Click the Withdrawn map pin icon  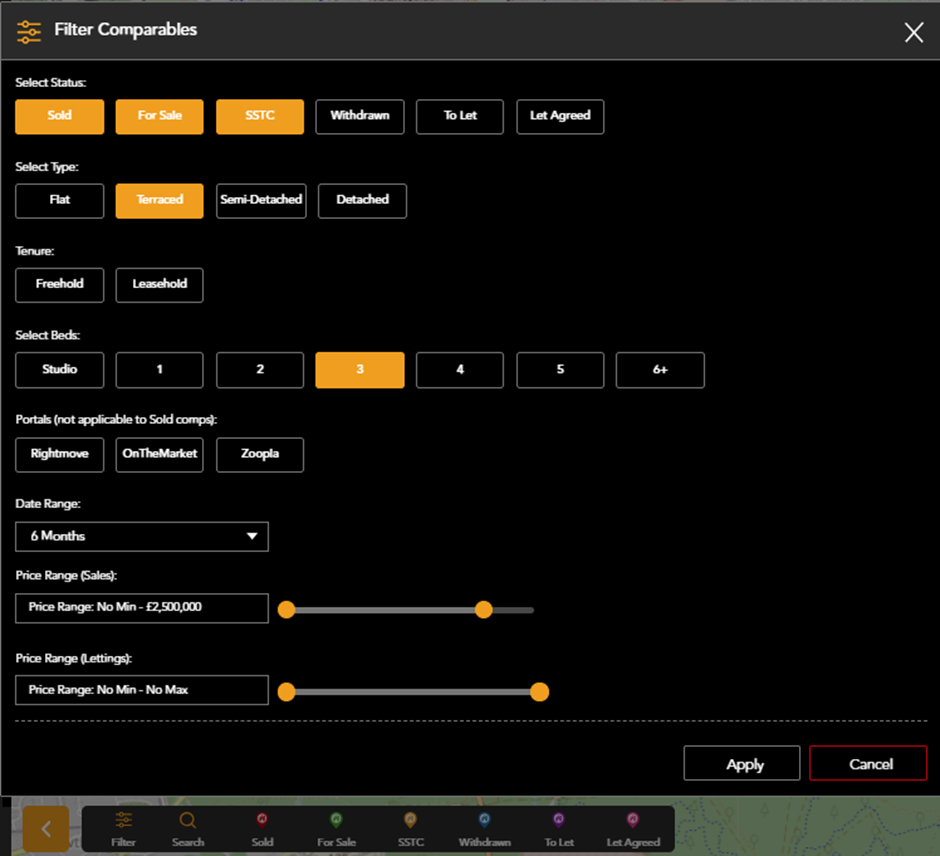(x=485, y=821)
